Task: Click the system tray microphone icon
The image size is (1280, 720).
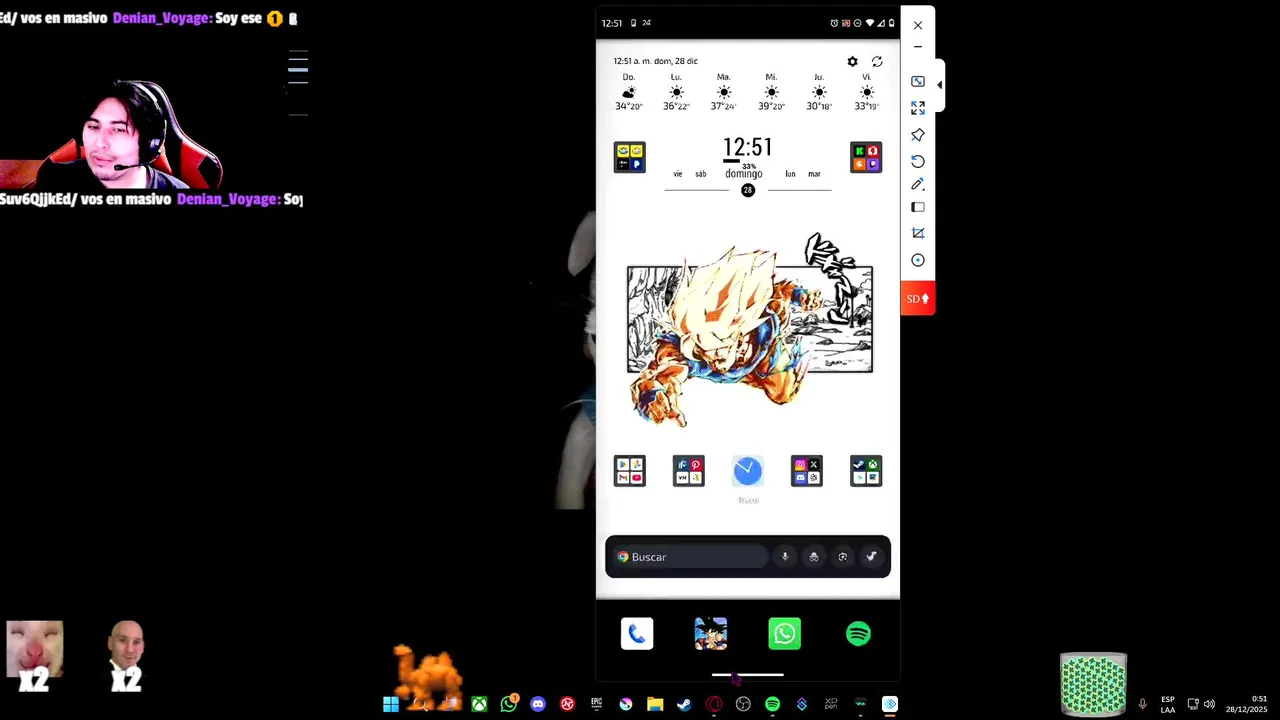Action: pyautogui.click(x=1142, y=704)
